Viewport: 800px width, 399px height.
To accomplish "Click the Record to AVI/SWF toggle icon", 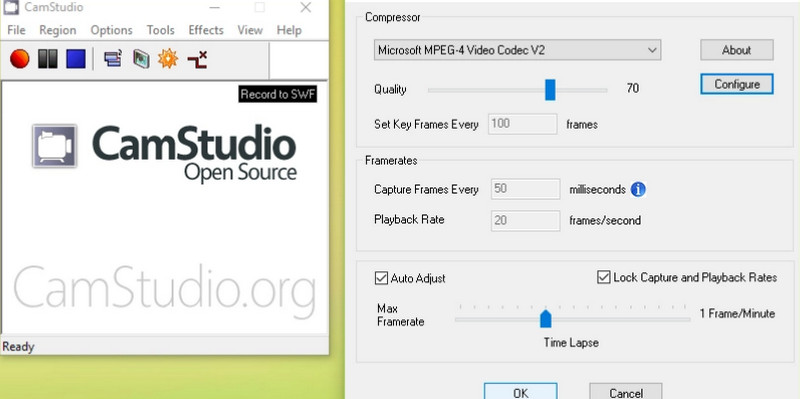I will pos(141,59).
